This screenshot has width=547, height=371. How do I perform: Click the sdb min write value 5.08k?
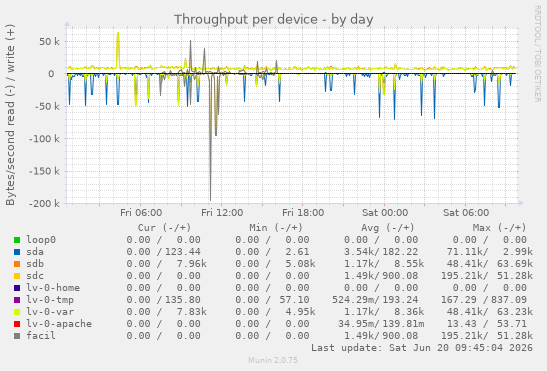click(x=300, y=264)
